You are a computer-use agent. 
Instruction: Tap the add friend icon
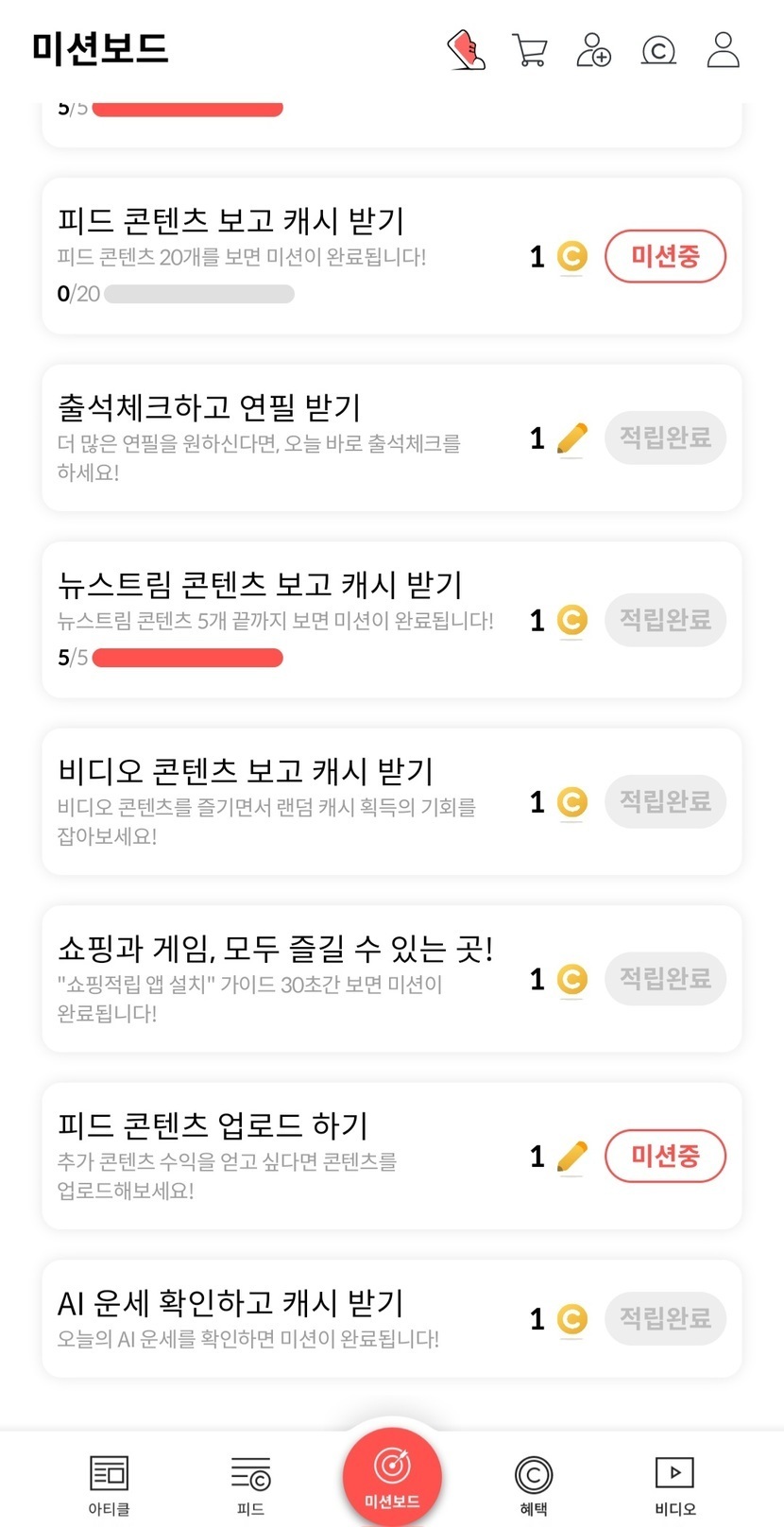click(x=594, y=50)
